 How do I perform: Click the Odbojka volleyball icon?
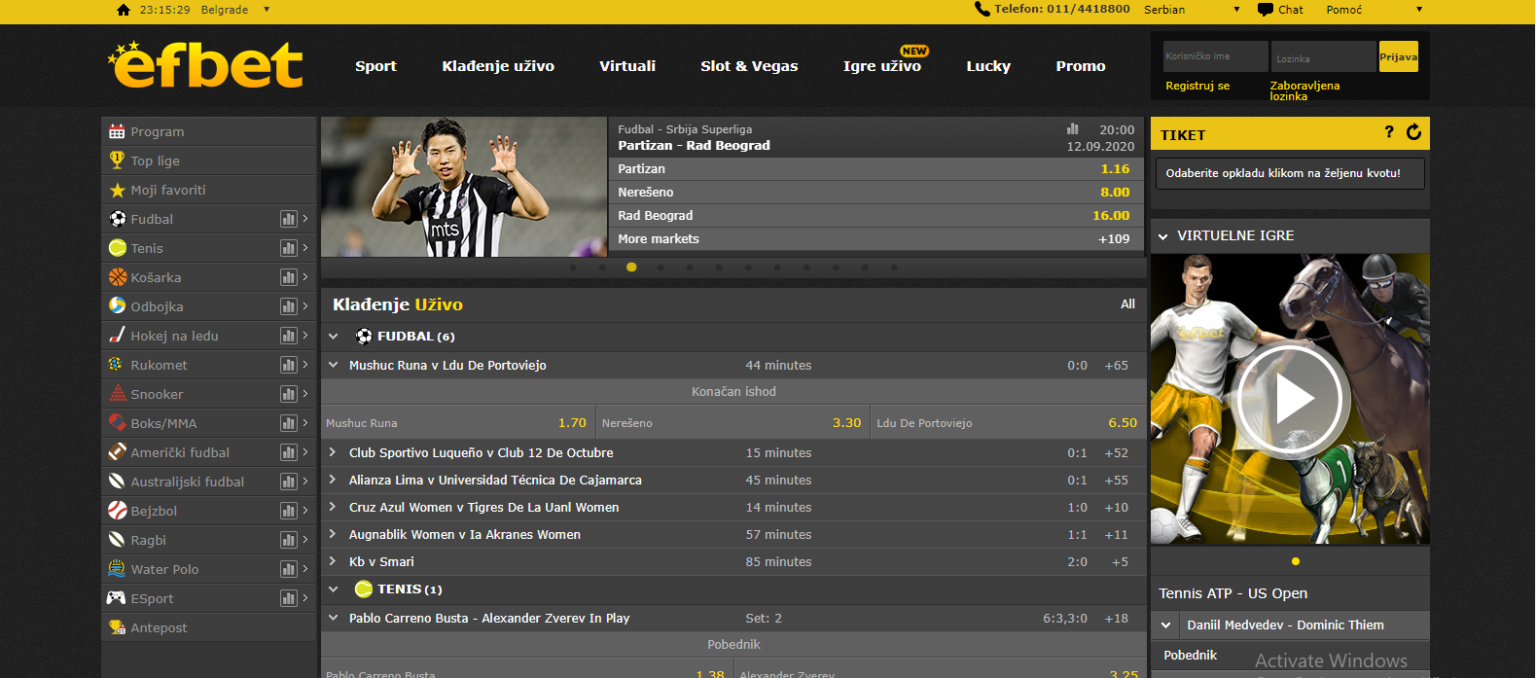tap(117, 306)
